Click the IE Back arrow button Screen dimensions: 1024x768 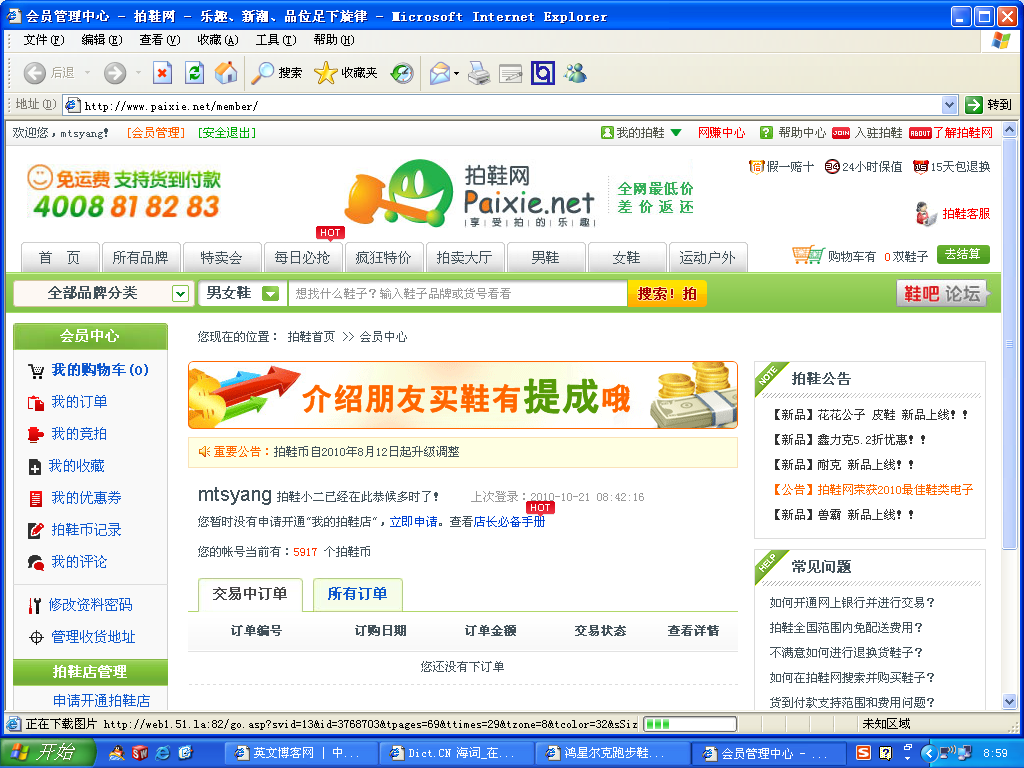pyautogui.click(x=35, y=72)
